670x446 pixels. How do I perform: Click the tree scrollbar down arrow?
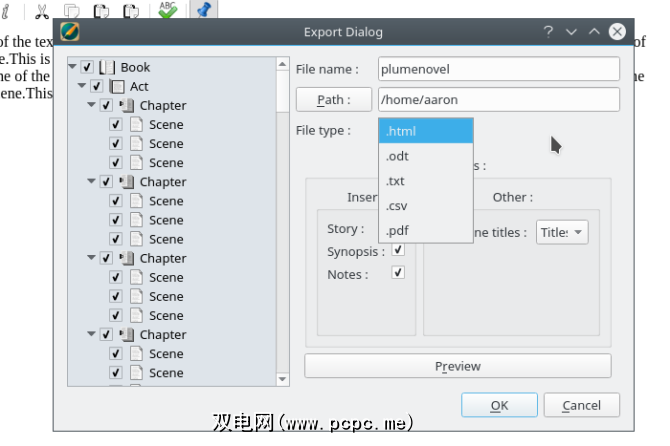[x=282, y=379]
